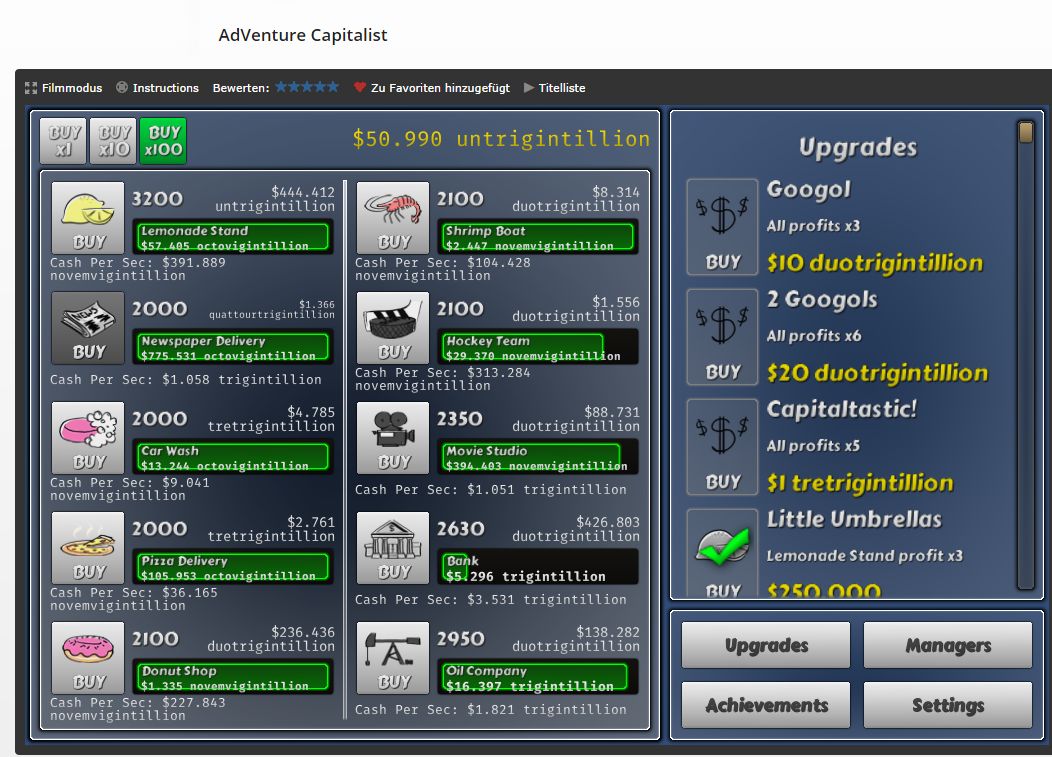Image resolution: width=1052 pixels, height=757 pixels.
Task: Click the Pizza Delivery pizza icon
Action: (88, 547)
